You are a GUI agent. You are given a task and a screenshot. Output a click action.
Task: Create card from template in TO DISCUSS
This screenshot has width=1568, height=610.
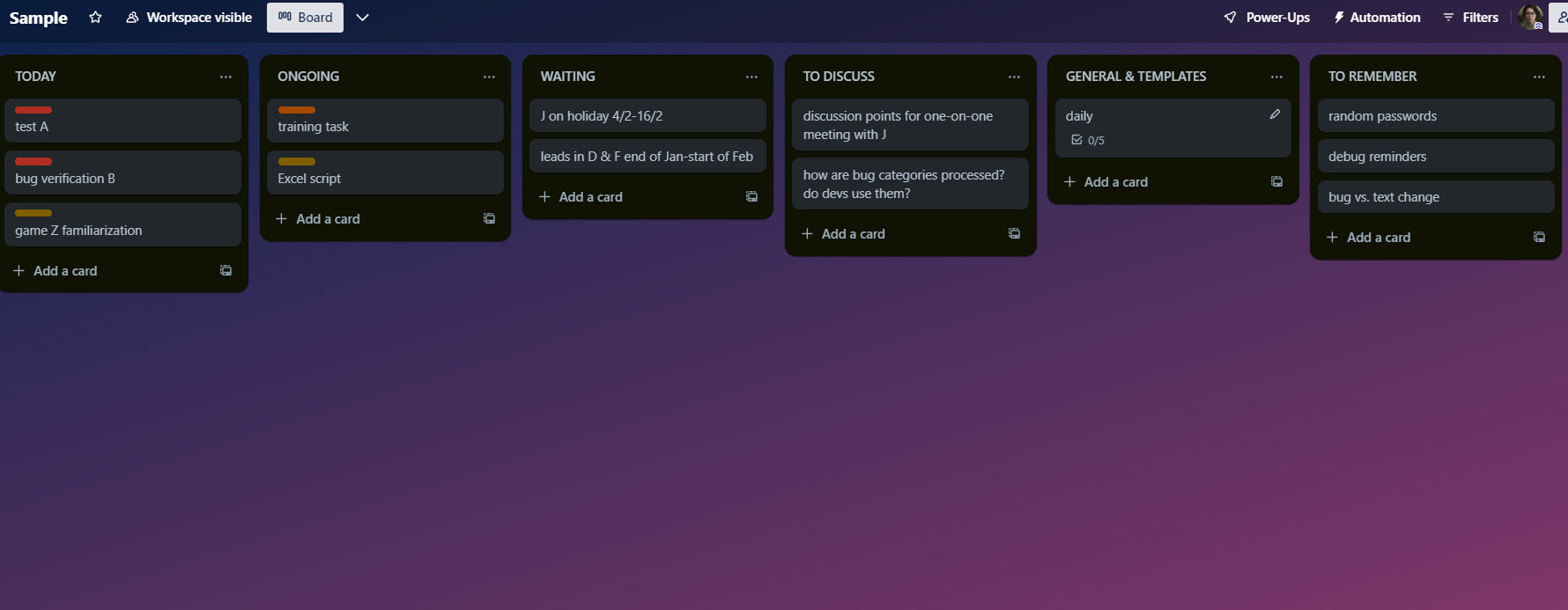pyautogui.click(x=1014, y=234)
